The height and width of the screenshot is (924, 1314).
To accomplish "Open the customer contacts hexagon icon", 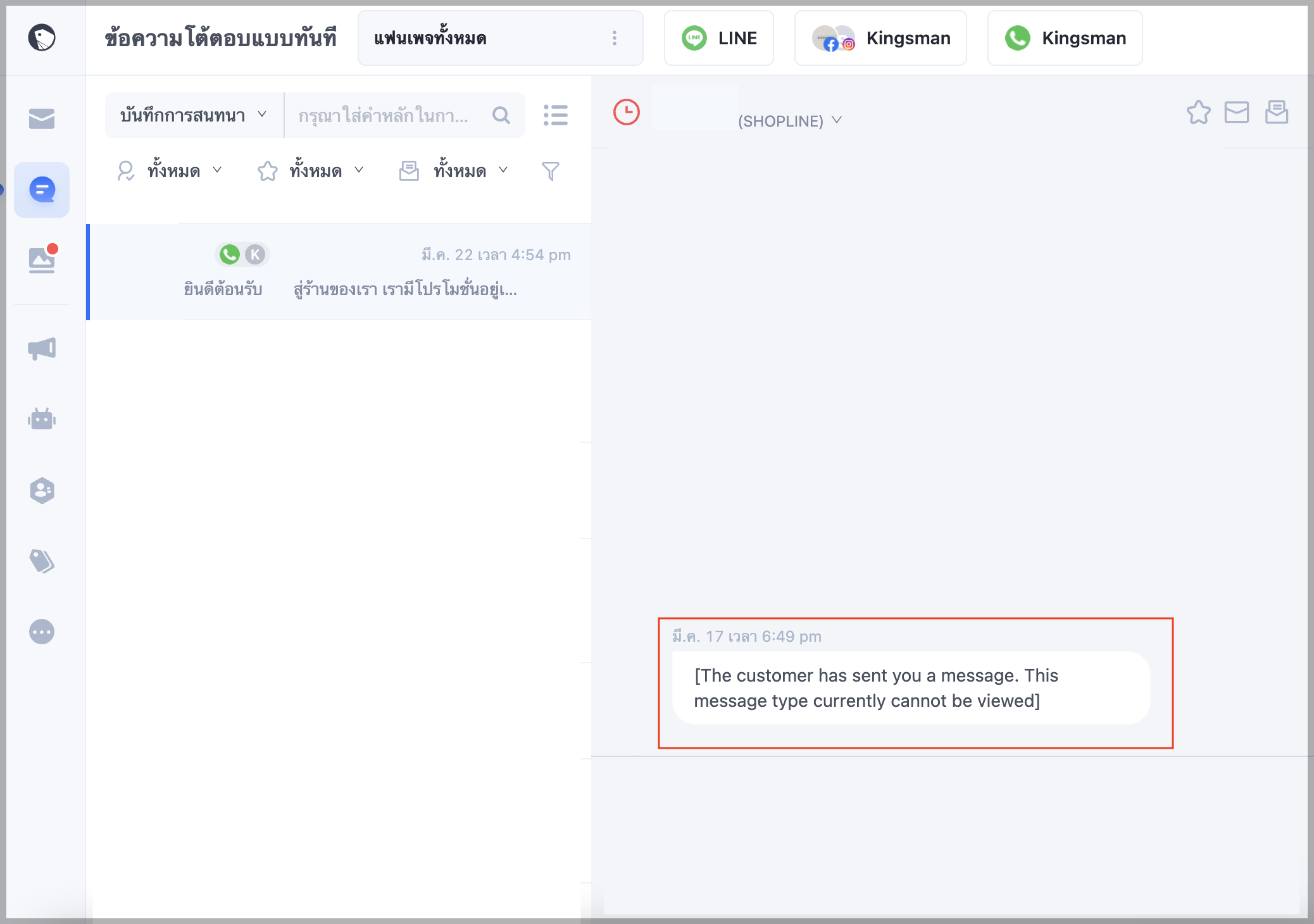I will tap(42, 490).
